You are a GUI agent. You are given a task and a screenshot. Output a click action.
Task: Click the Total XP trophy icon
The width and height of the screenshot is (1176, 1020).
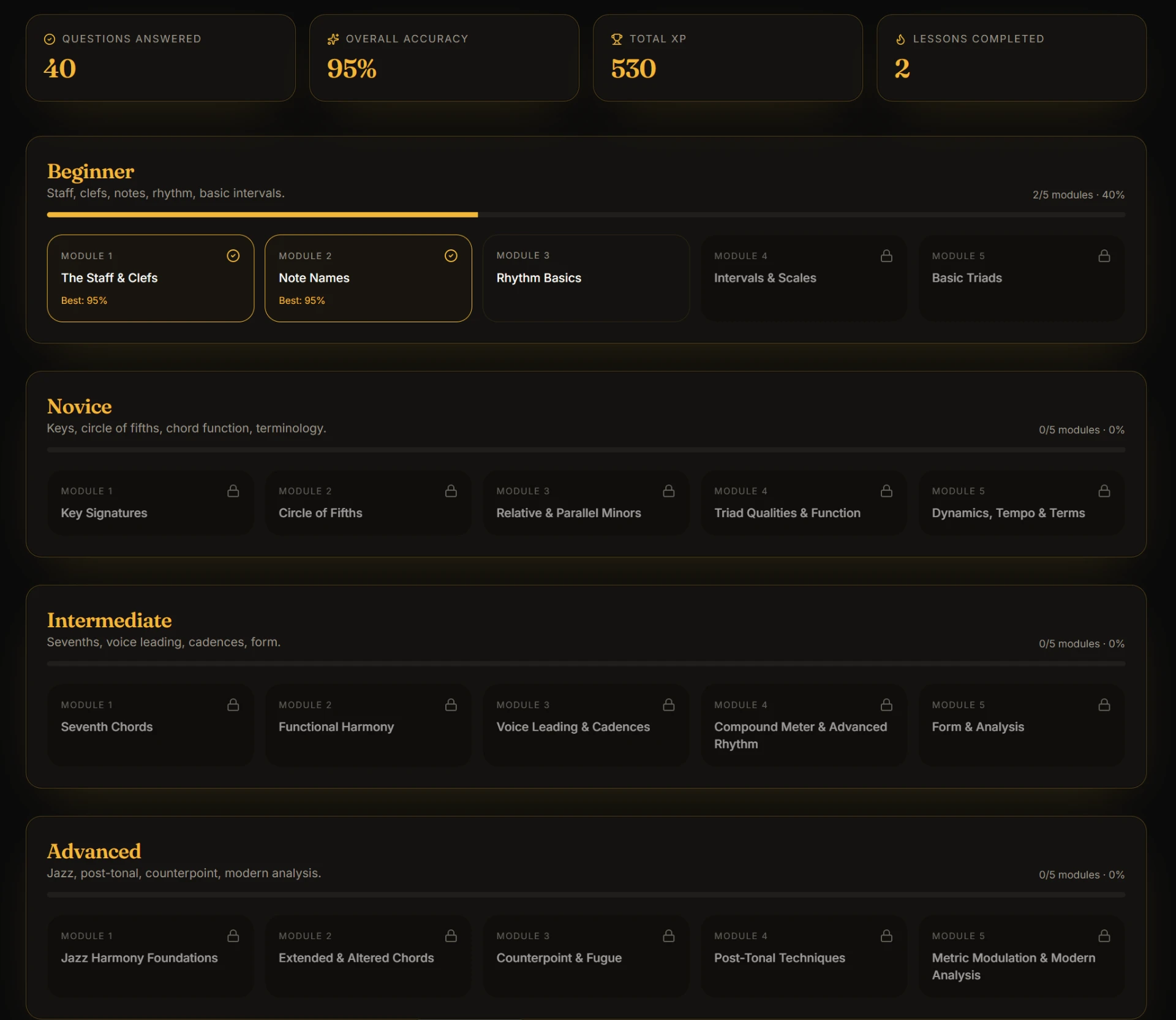pos(617,39)
